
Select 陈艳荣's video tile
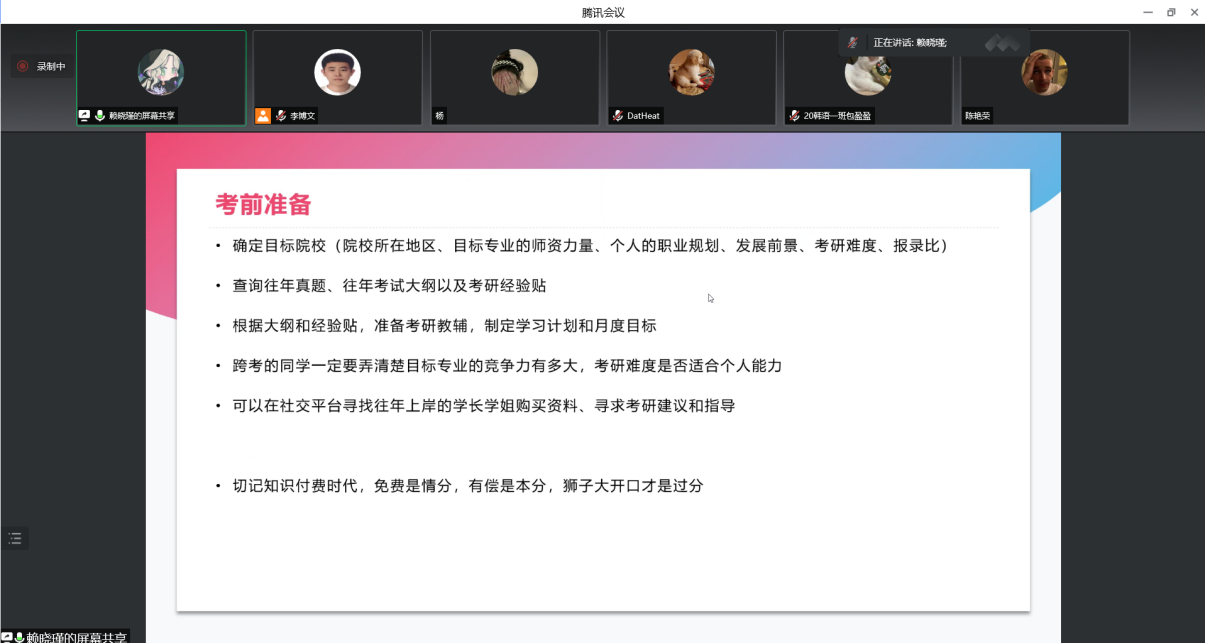click(x=1044, y=78)
